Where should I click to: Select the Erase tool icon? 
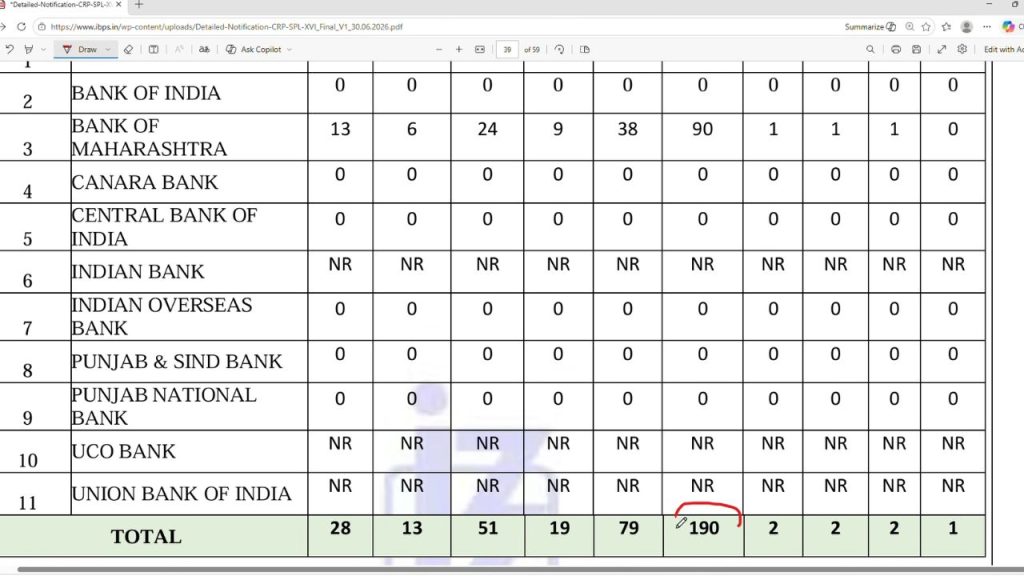pyautogui.click(x=128, y=50)
